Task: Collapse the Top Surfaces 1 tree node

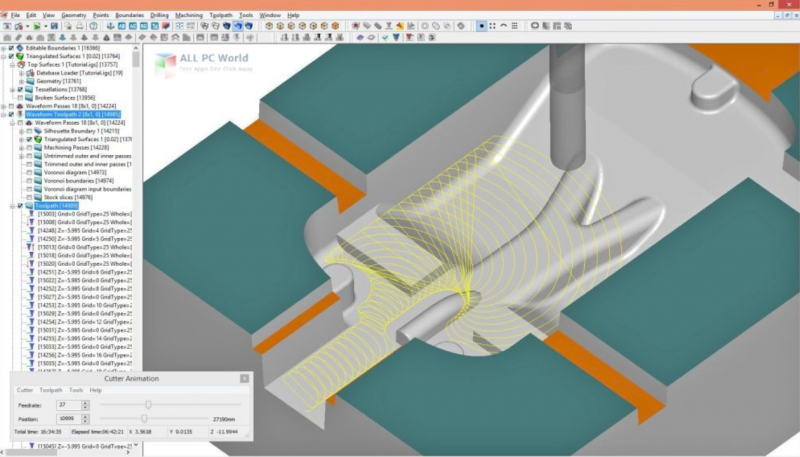Action: (12, 64)
